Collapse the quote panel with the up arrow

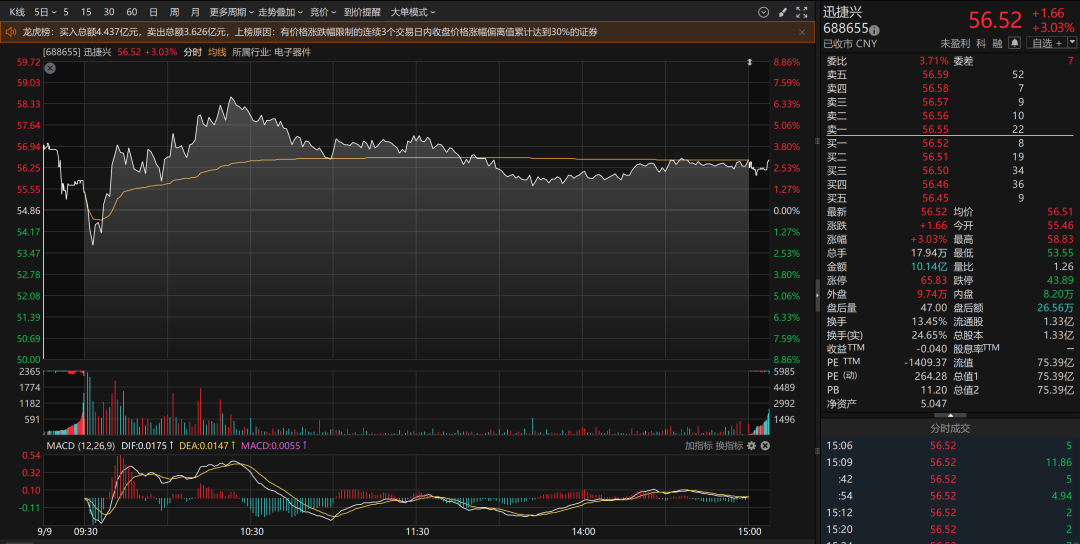(951, 415)
